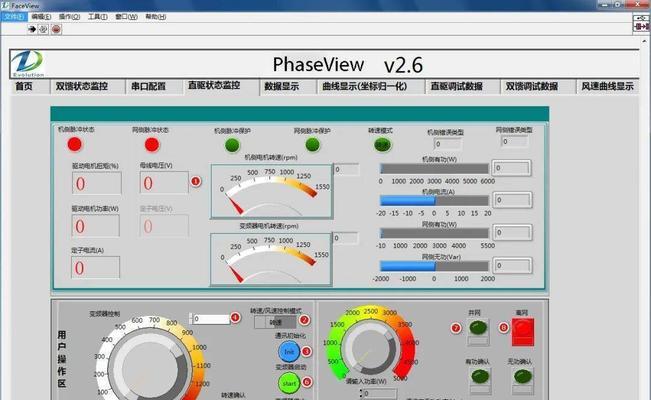Click the 网侧无功(Var) blue bar slider

coord(434,266)
